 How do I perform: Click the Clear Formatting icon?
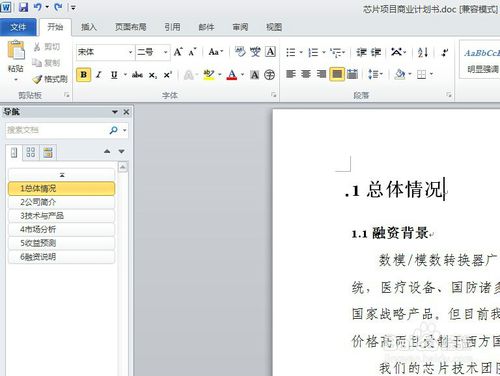tap(240, 52)
